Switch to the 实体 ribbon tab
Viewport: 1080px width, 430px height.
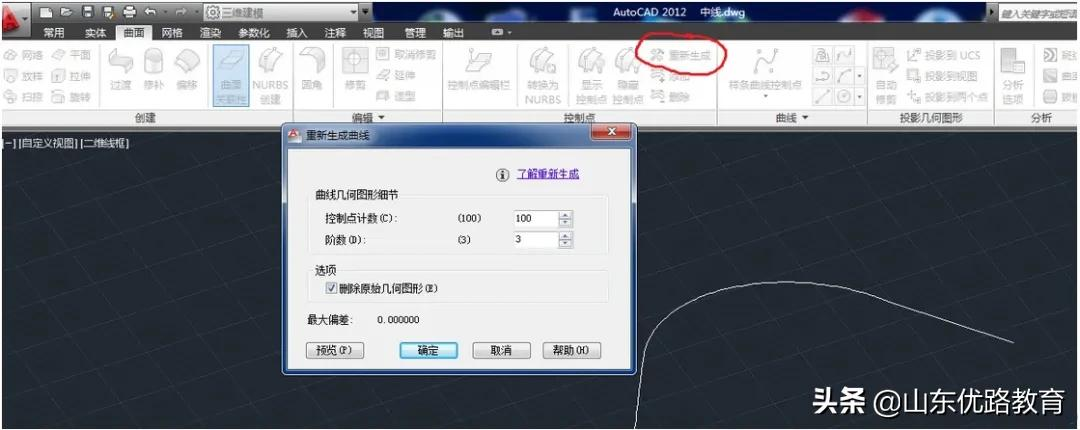click(95, 32)
